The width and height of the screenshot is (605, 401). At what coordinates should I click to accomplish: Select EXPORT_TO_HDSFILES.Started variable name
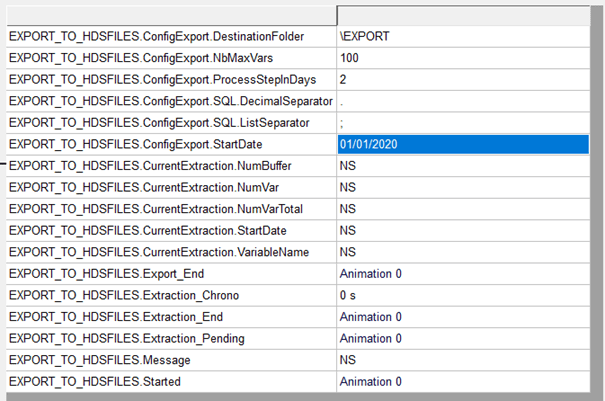(95, 382)
